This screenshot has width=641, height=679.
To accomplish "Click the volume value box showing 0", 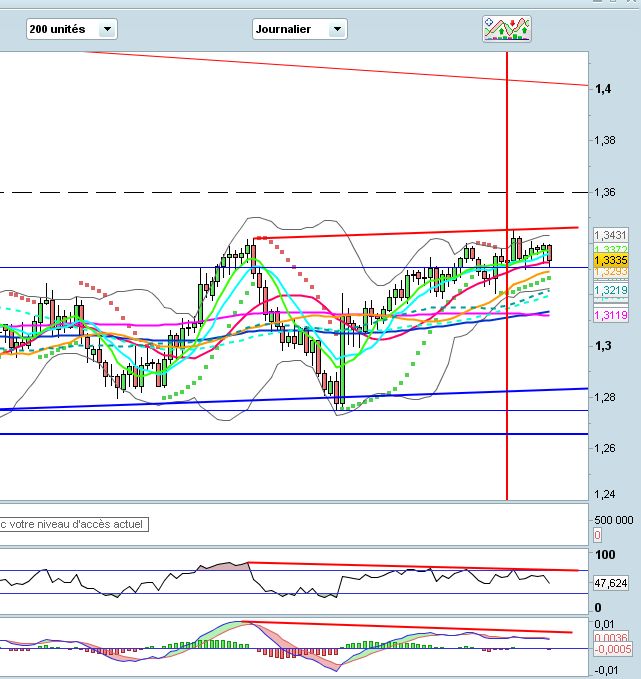I will [597, 535].
